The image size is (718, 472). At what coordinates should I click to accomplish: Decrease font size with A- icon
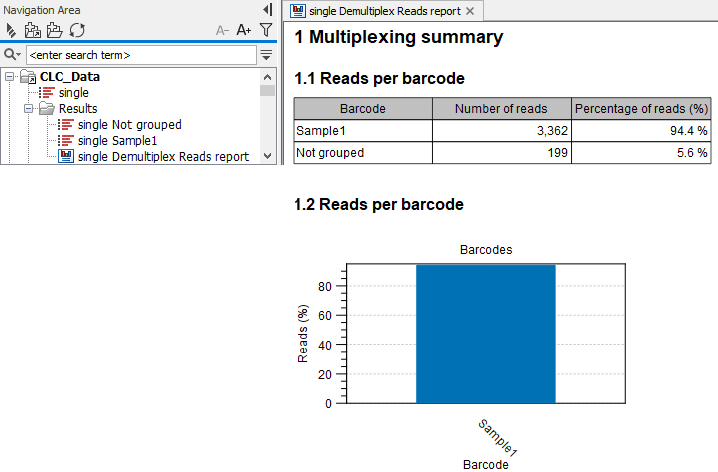(222, 31)
